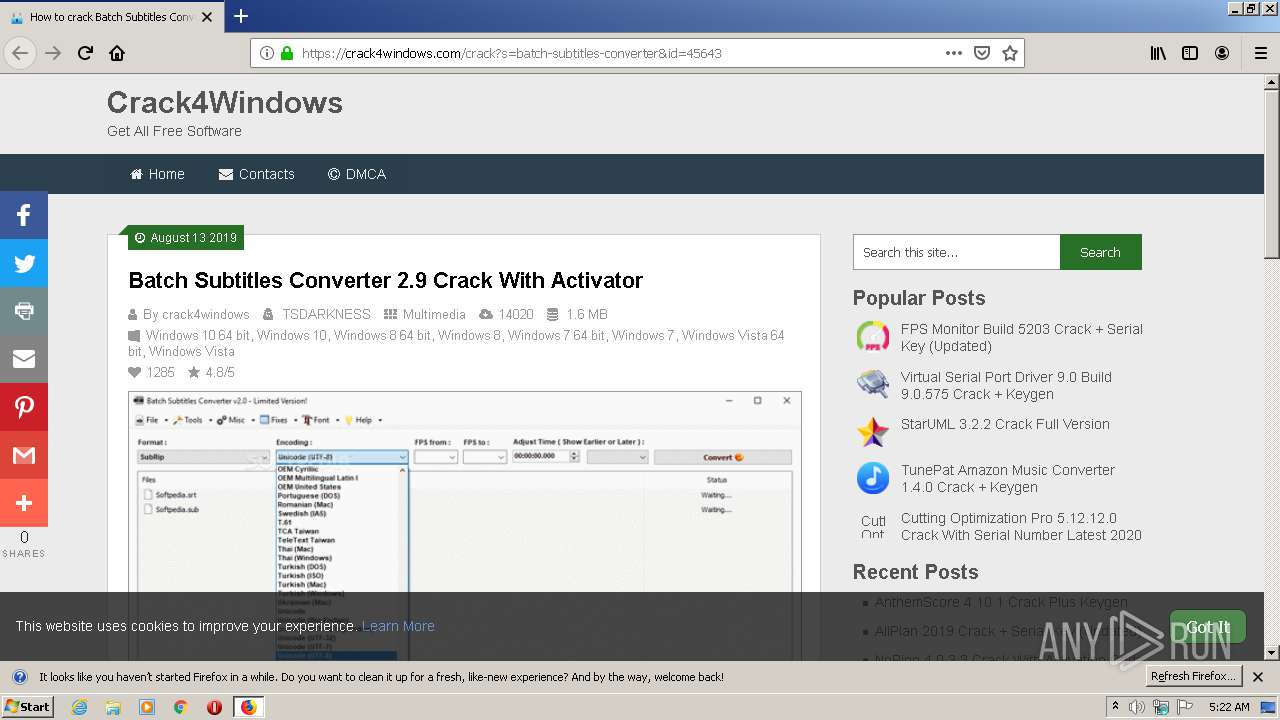Focus the Search this site field
Viewport: 1280px width, 720px height.
(x=956, y=252)
